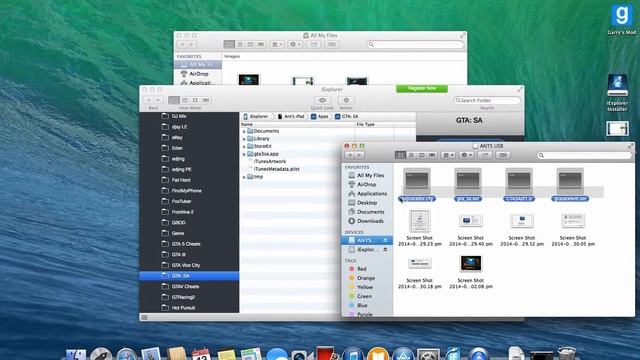Go back in the ANTS USB Finder window
Viewport: 640px width, 360px height.
349,155
